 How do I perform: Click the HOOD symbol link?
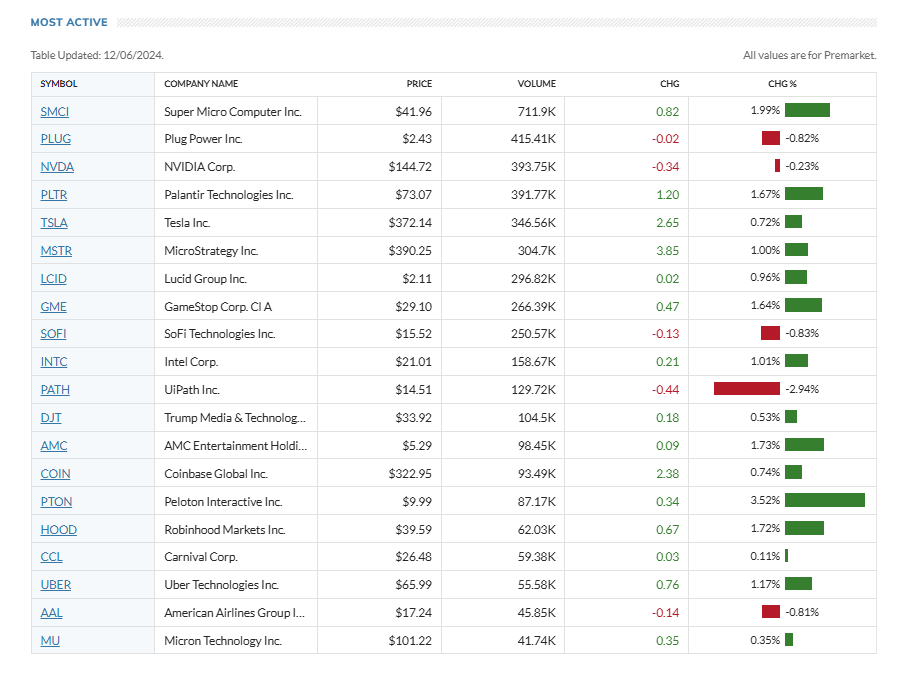59,529
